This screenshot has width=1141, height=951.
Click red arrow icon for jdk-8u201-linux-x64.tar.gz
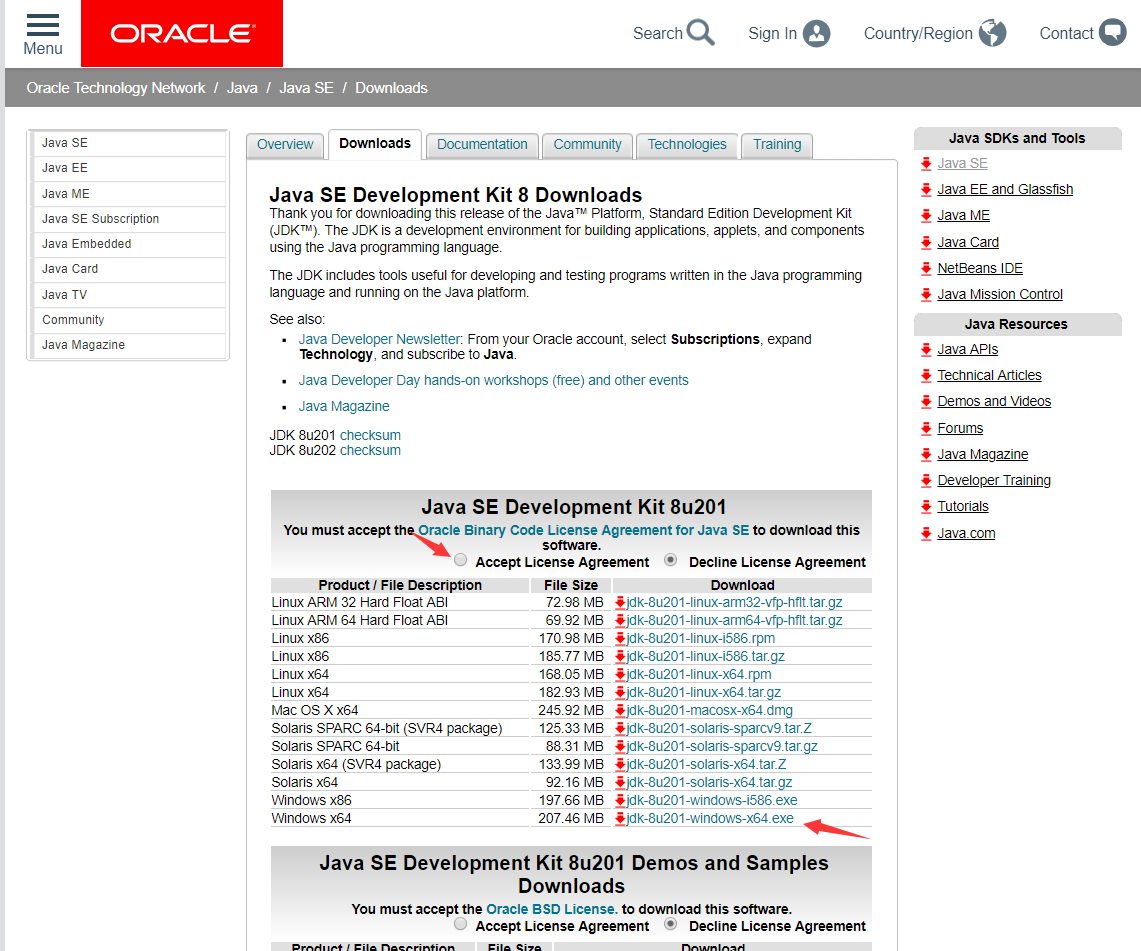(x=620, y=692)
